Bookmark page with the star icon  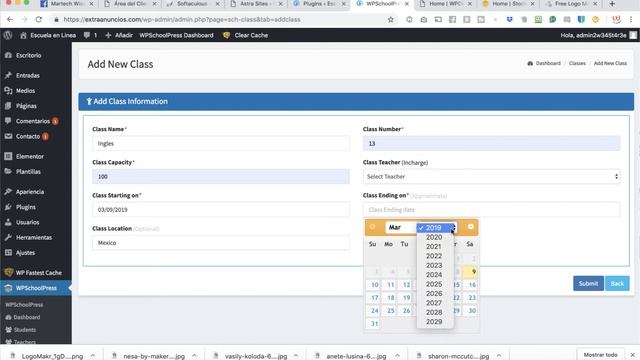tap(391, 19)
